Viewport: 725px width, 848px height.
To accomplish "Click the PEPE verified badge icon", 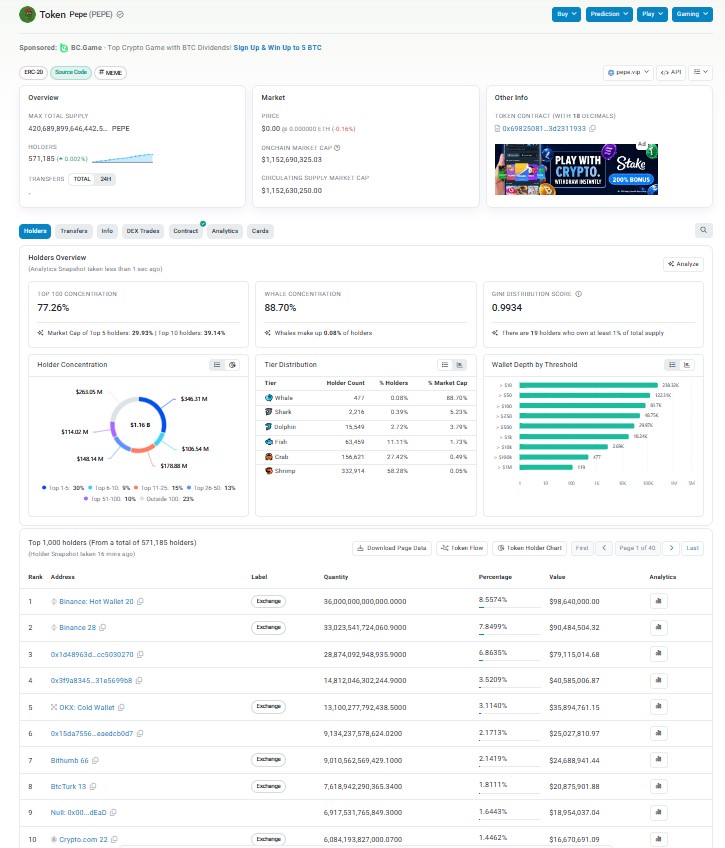I will [120, 15].
